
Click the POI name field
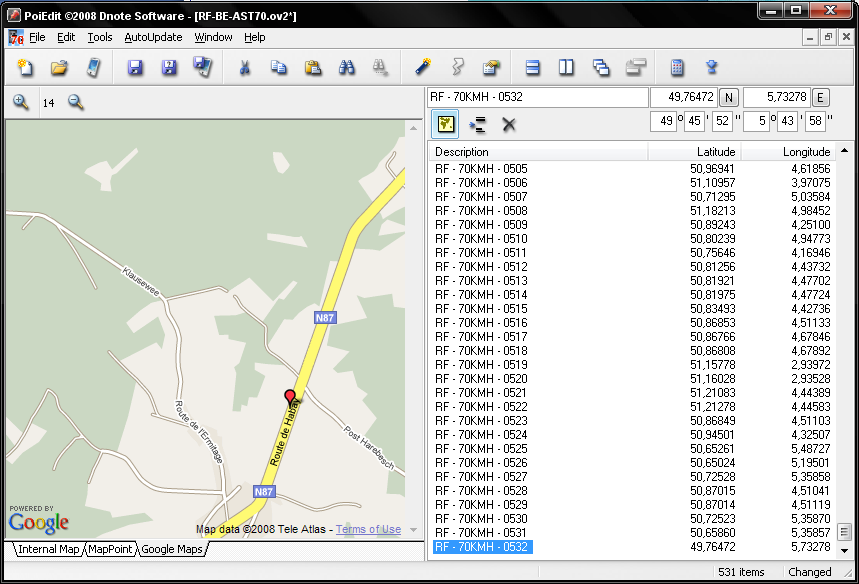point(538,97)
